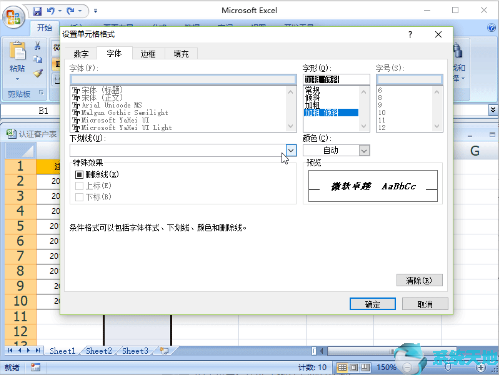Toggle the 删除线 strikethrough checkbox
This screenshot has width=499, height=375.
click(79, 174)
